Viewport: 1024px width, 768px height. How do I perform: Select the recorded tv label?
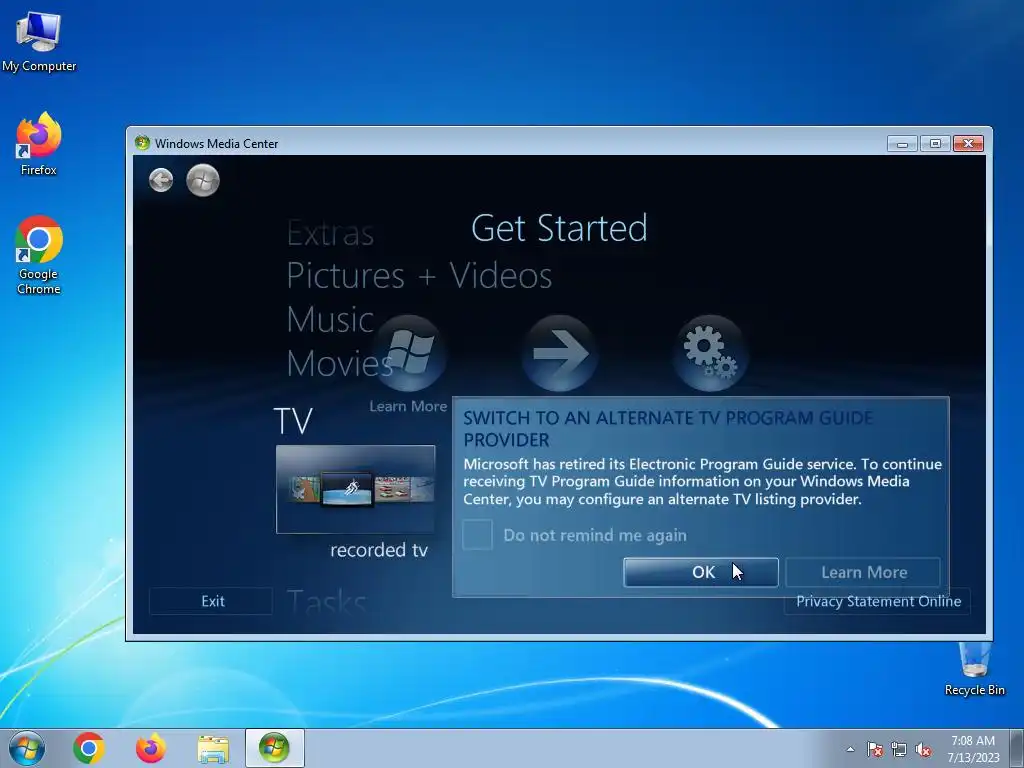379,550
